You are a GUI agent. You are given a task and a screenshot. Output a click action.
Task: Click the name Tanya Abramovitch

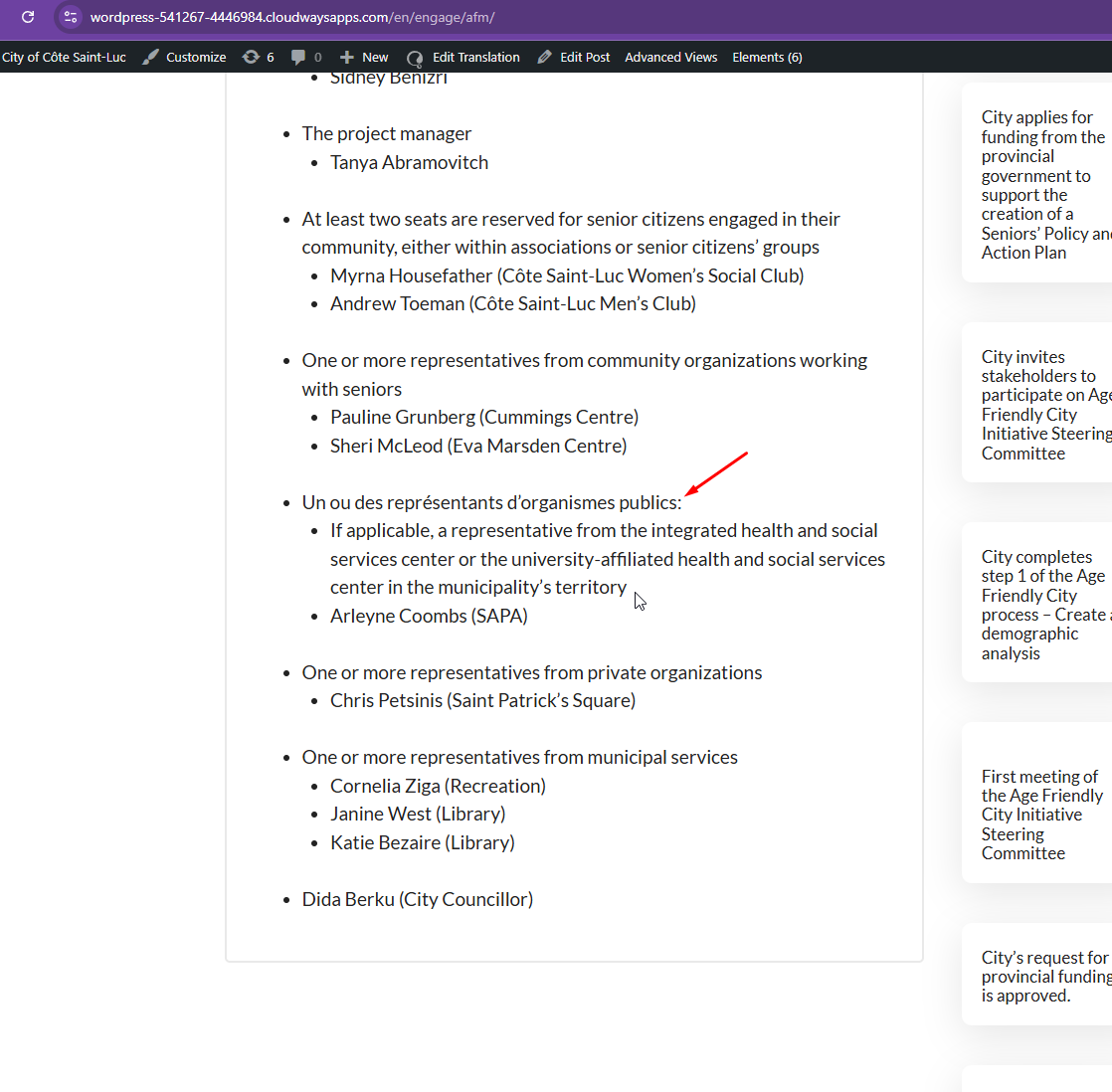pyautogui.click(x=409, y=162)
